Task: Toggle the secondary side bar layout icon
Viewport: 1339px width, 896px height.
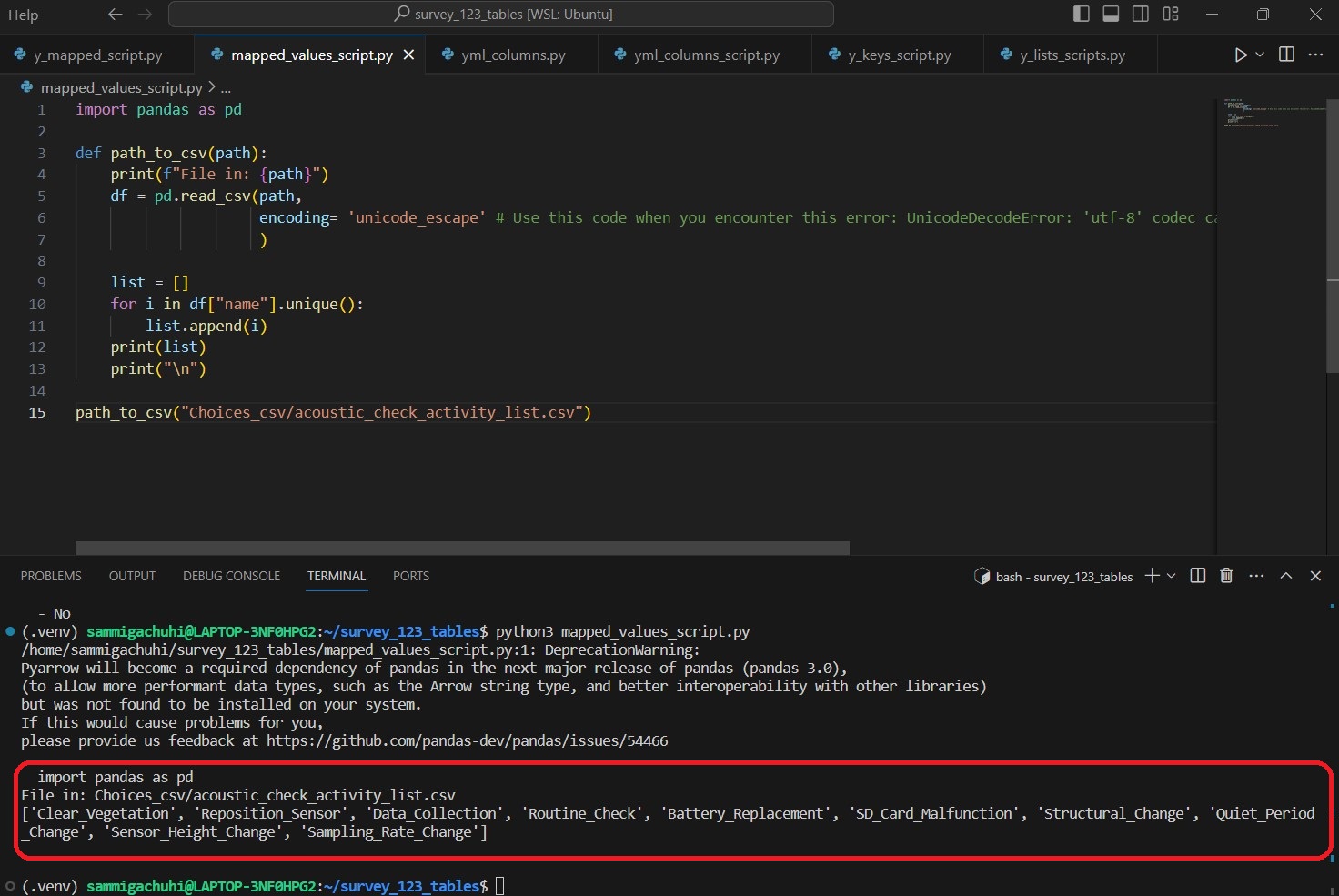Action: (1141, 14)
